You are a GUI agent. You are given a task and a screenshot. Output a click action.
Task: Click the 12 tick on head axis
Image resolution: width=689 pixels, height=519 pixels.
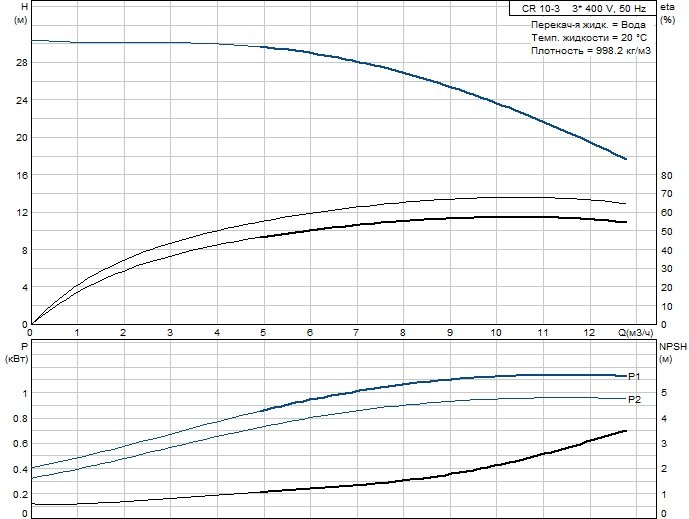point(22,213)
